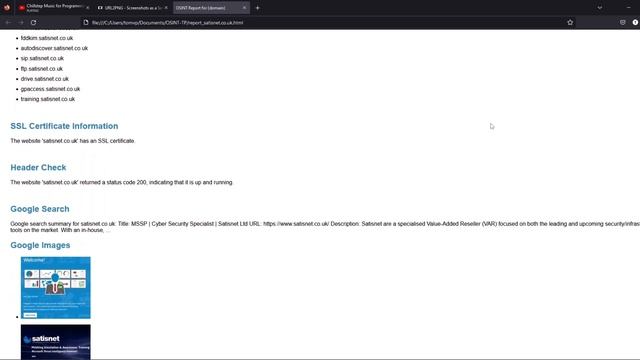Close the URL2PNG tab
Image resolution: width=640 pixels, height=360 pixels.
pos(166,8)
